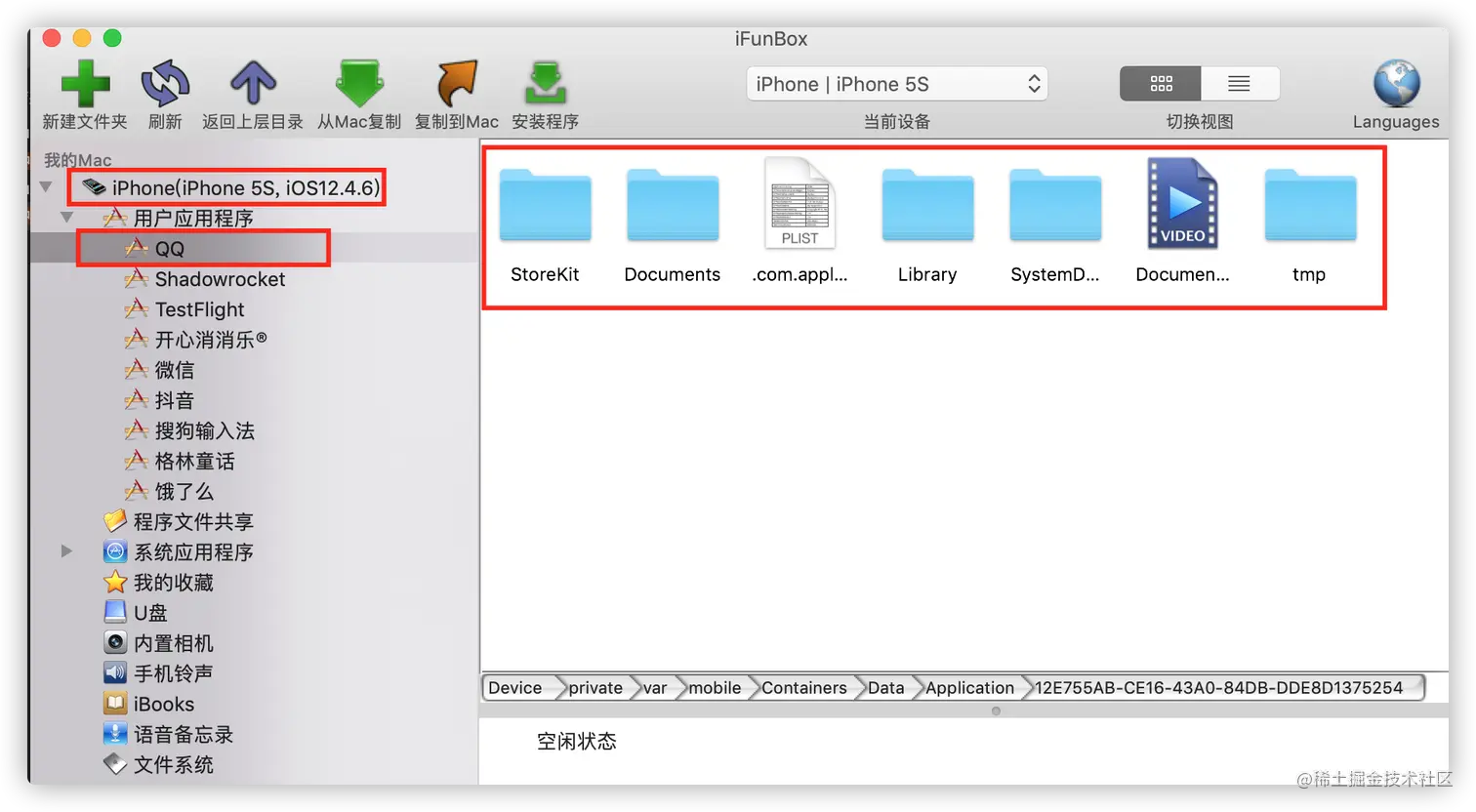Click Device in path bar
The width and height of the screenshot is (1476, 812).
[516, 687]
